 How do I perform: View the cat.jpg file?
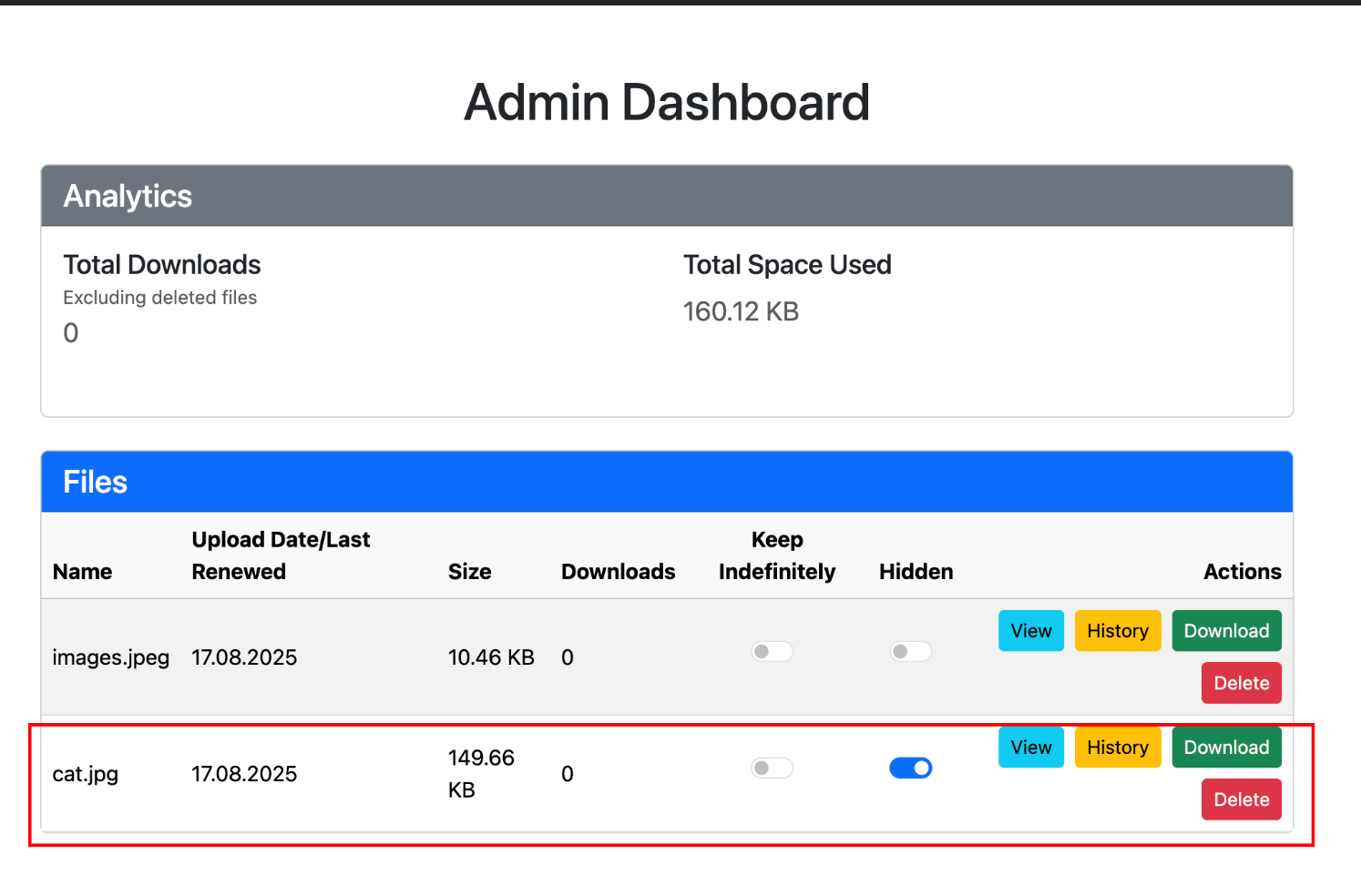click(1030, 747)
